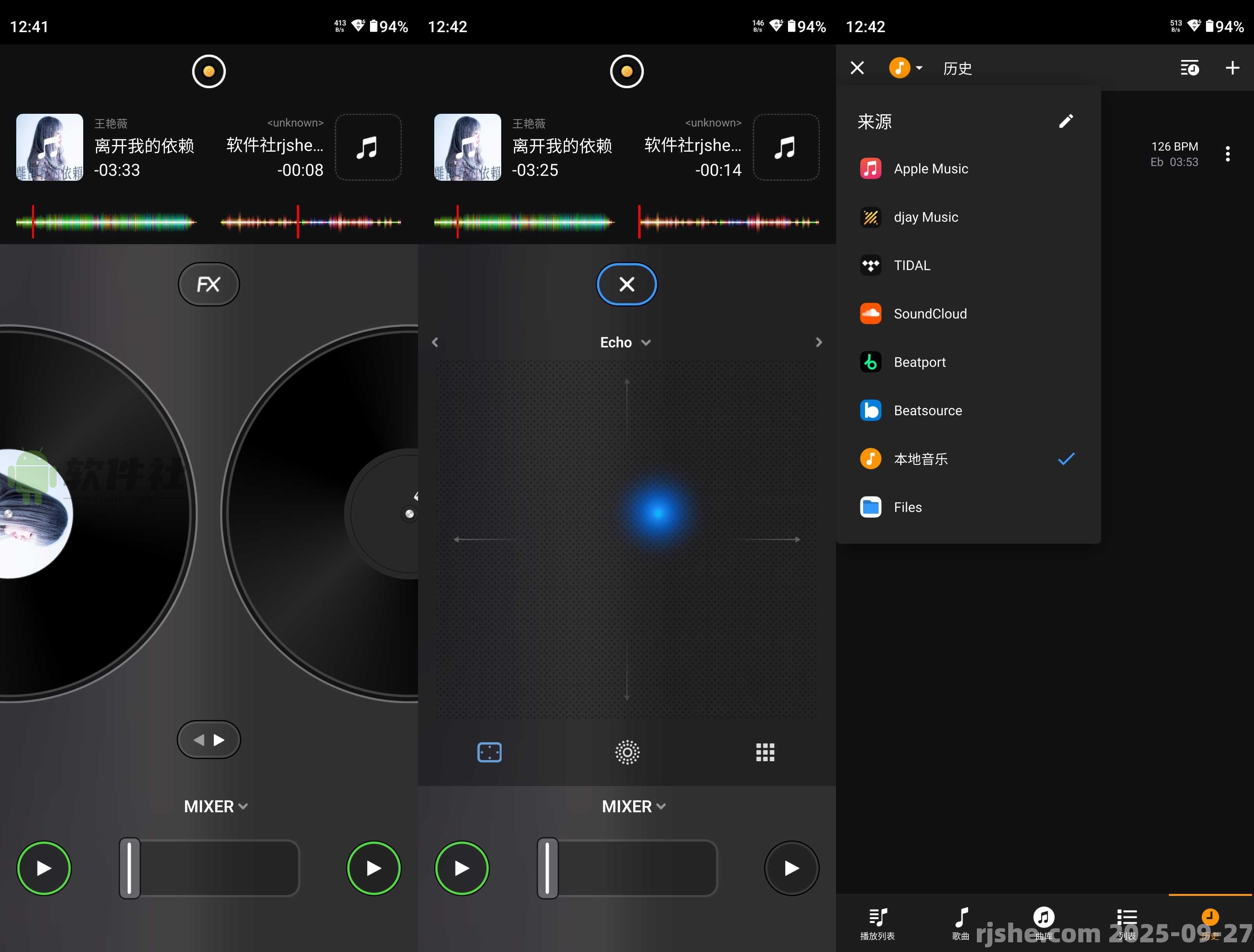Open the three-dot menu next to 126 BPM
The height and width of the screenshot is (952, 1254).
[1228, 154]
